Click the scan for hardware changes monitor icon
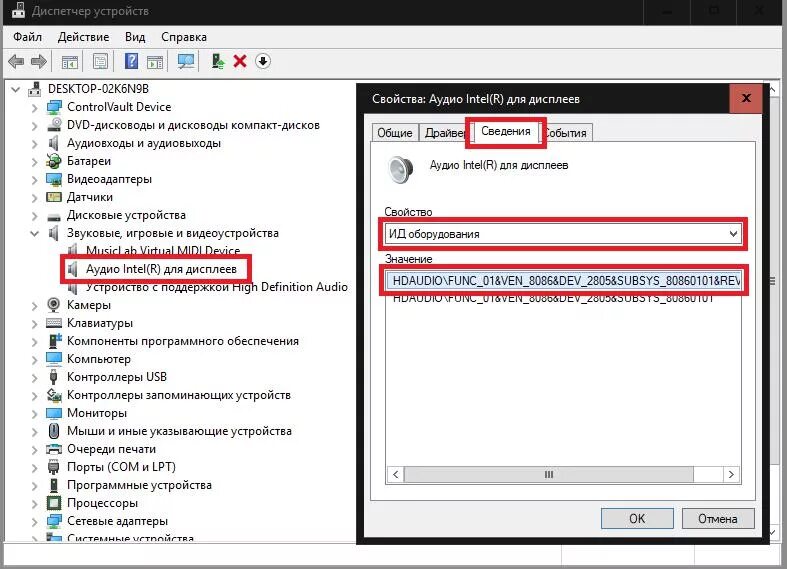 tap(186, 62)
